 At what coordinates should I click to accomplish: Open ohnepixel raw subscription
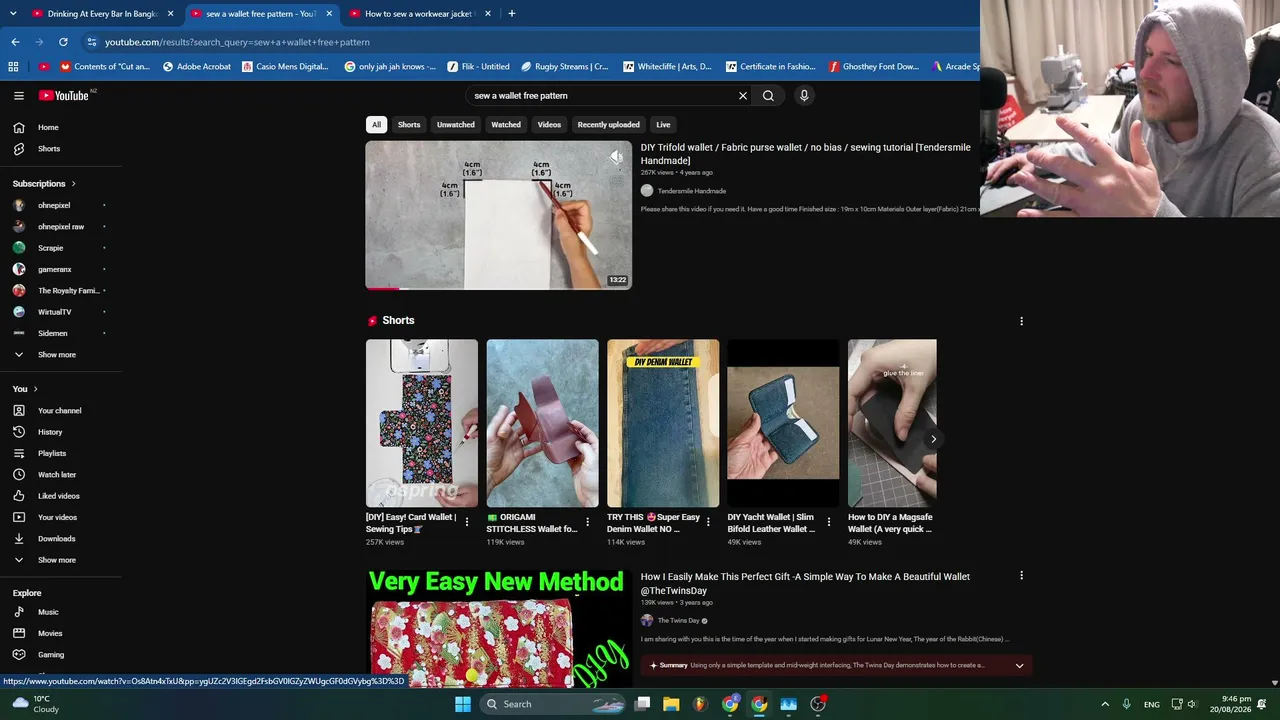[61, 227]
